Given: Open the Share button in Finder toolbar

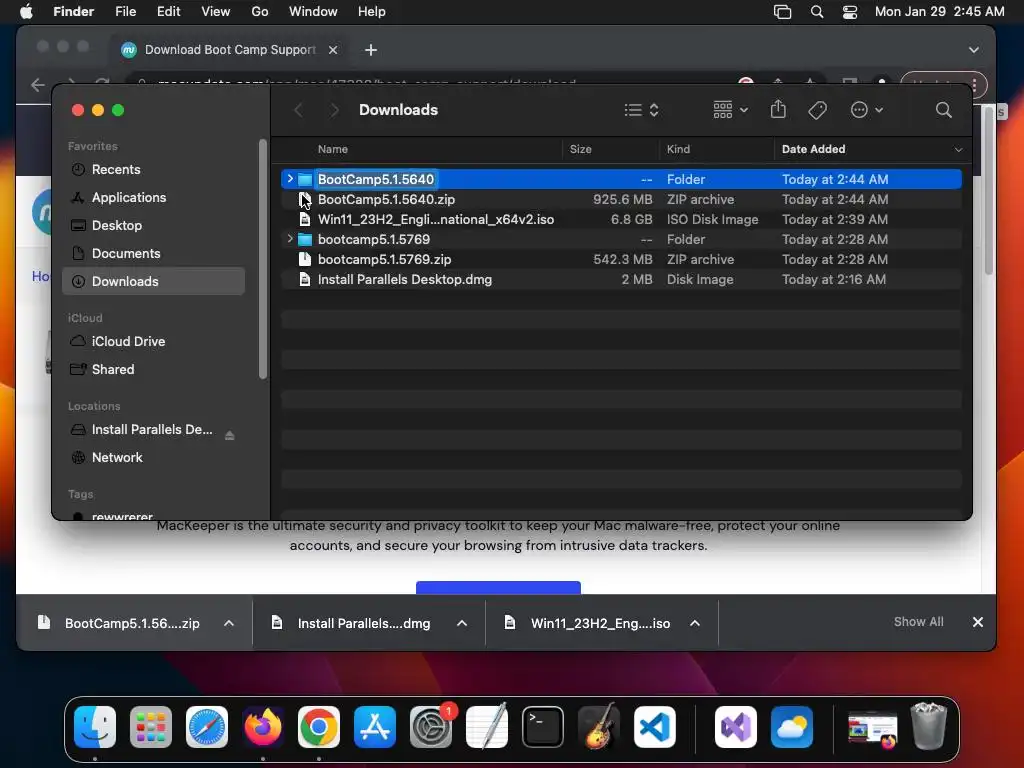Looking at the screenshot, I should click(778, 109).
